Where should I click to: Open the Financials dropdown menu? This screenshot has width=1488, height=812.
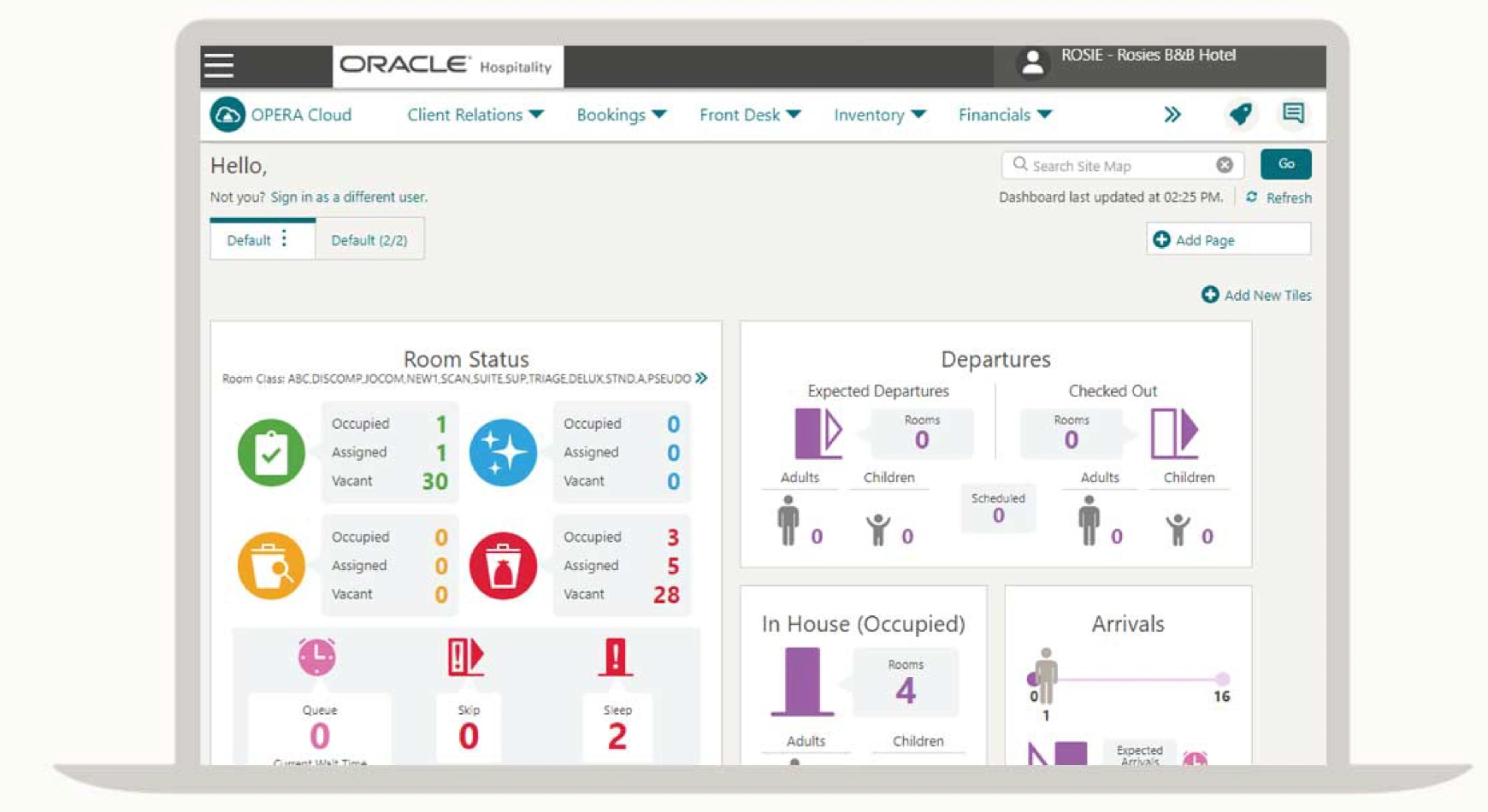tap(1005, 115)
